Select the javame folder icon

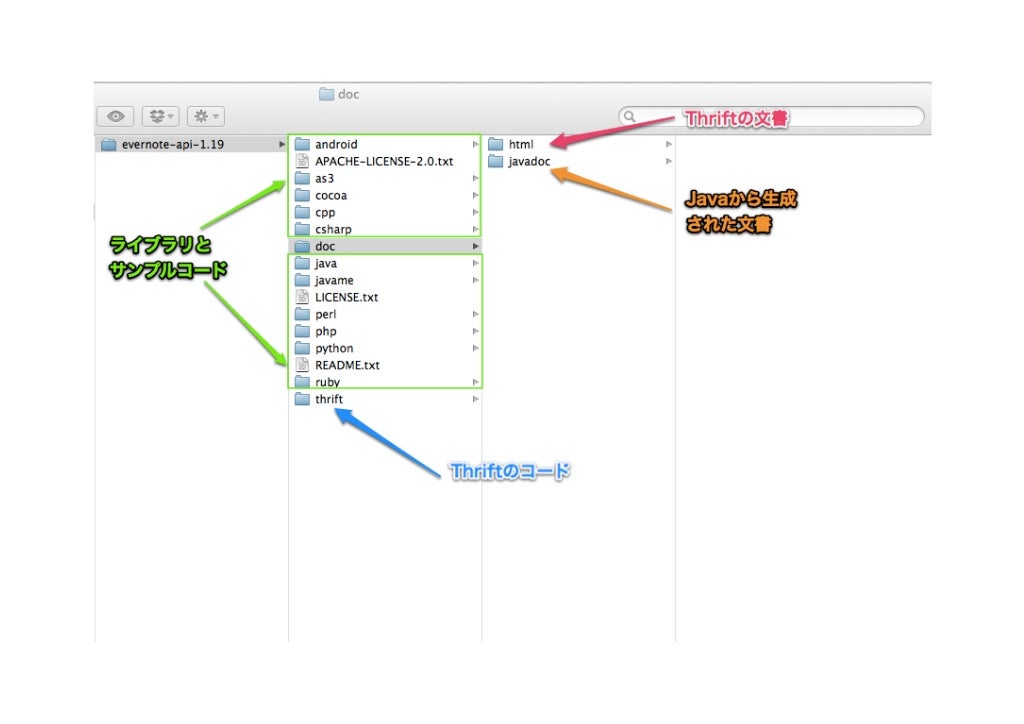(x=302, y=280)
